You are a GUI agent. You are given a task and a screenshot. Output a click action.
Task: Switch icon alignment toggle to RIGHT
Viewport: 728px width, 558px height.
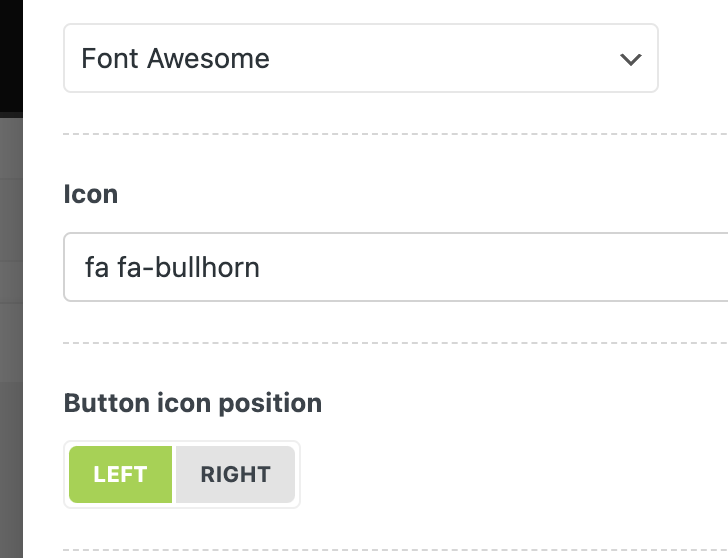(x=235, y=474)
